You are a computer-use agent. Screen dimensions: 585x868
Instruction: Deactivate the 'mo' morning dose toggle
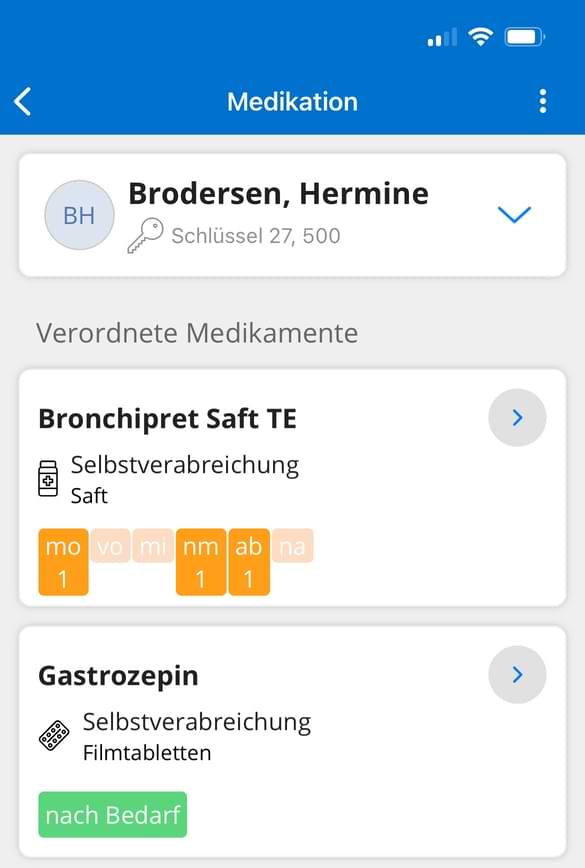[x=63, y=560]
